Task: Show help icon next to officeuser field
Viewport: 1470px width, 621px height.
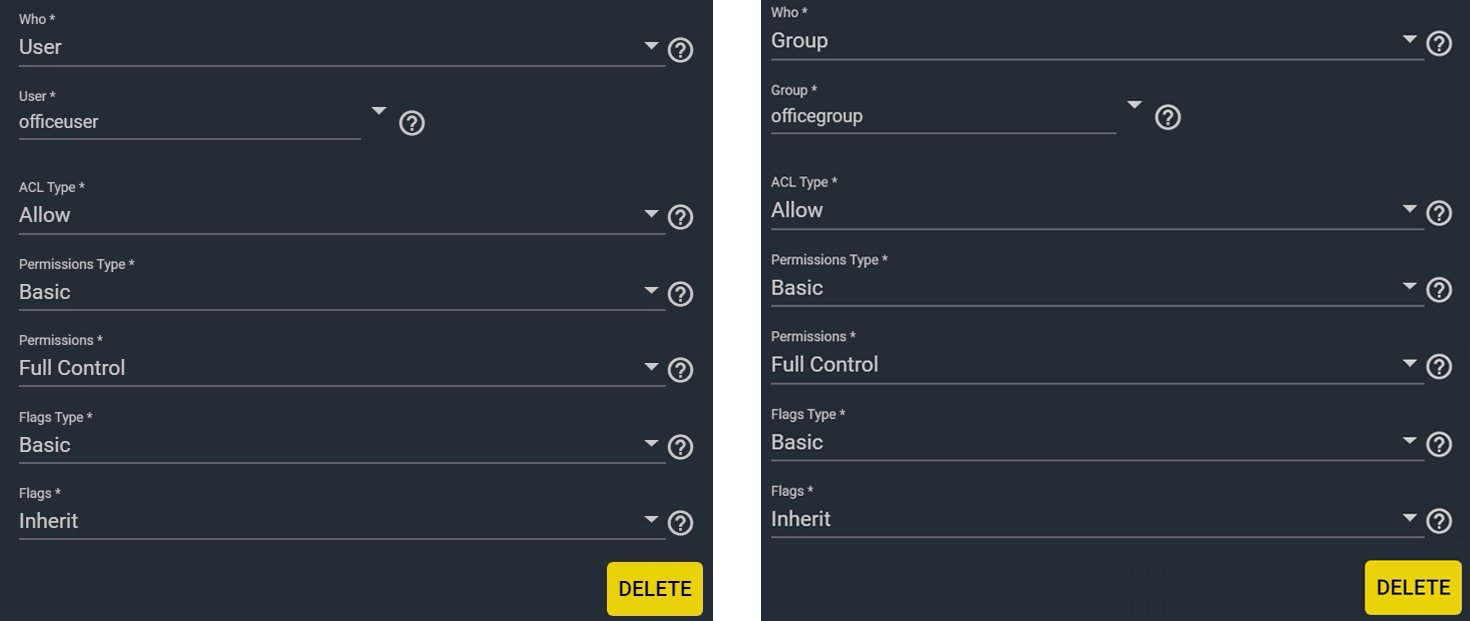Action: [x=412, y=123]
